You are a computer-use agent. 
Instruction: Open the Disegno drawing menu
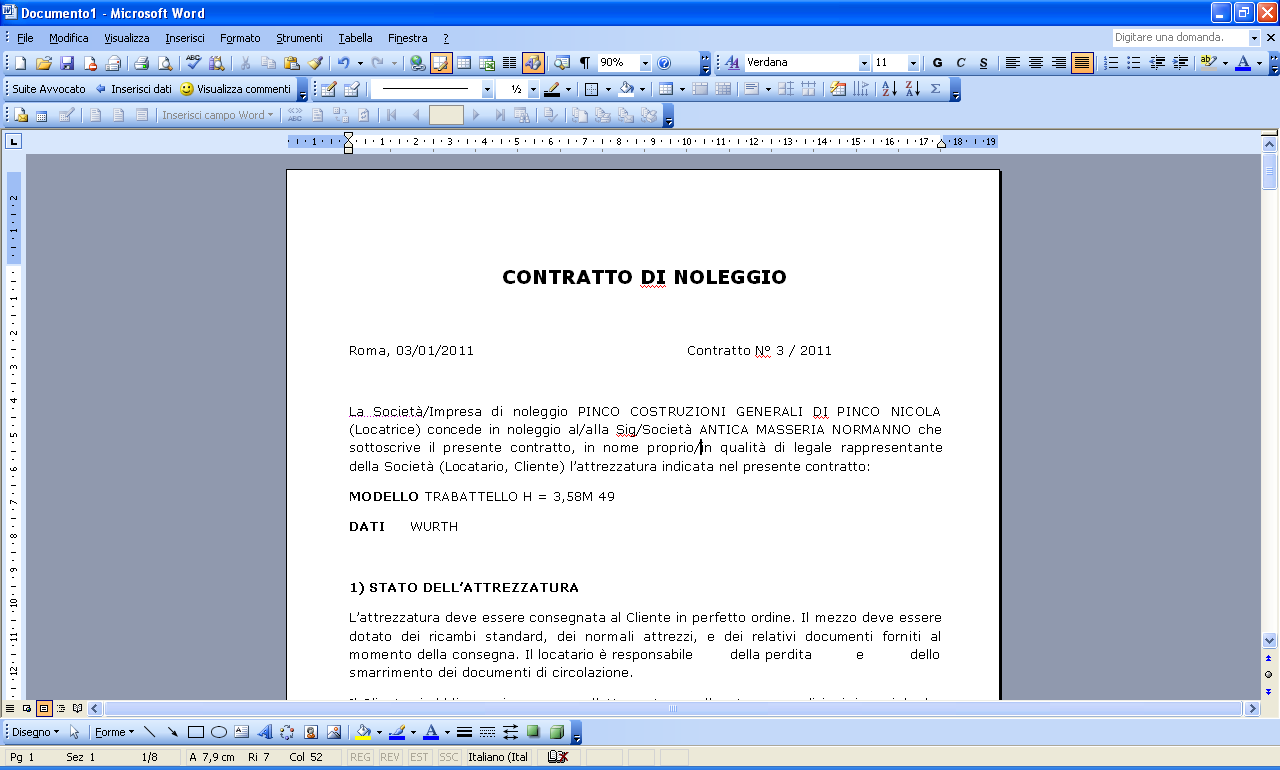36,732
